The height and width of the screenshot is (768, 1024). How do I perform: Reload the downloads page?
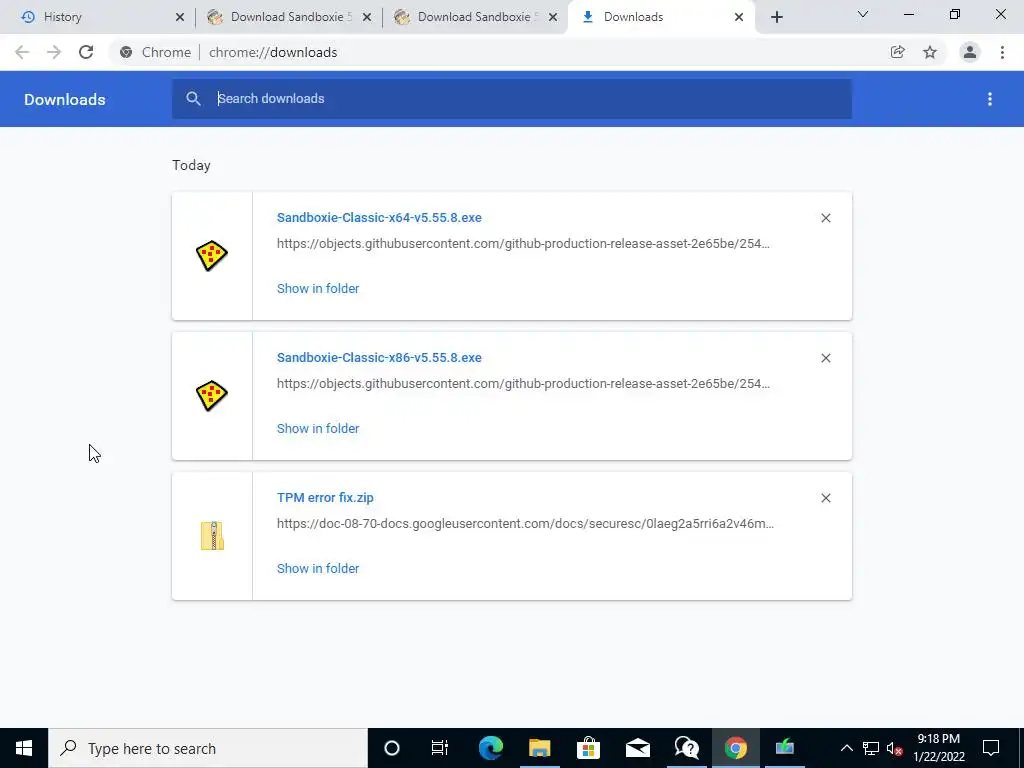point(86,52)
